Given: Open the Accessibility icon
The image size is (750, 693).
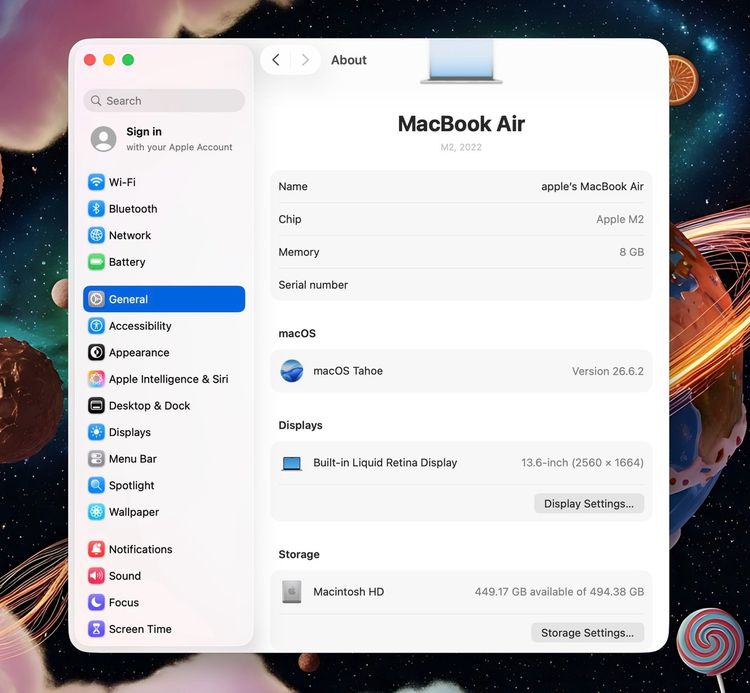Looking at the screenshot, I should click(x=96, y=326).
